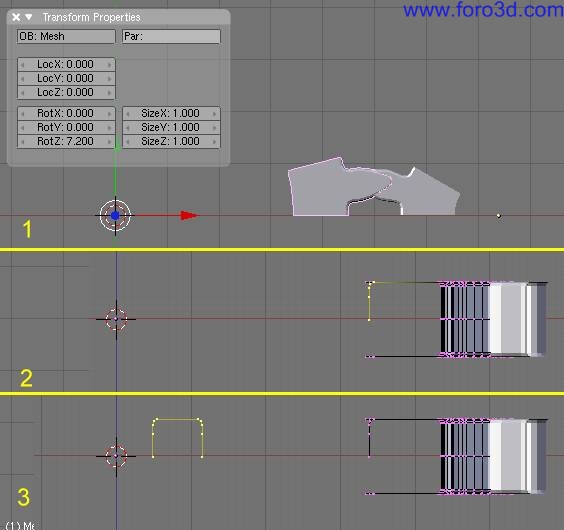Select the yellow arch curve in view 3
The image size is (564, 530).
coord(178,438)
